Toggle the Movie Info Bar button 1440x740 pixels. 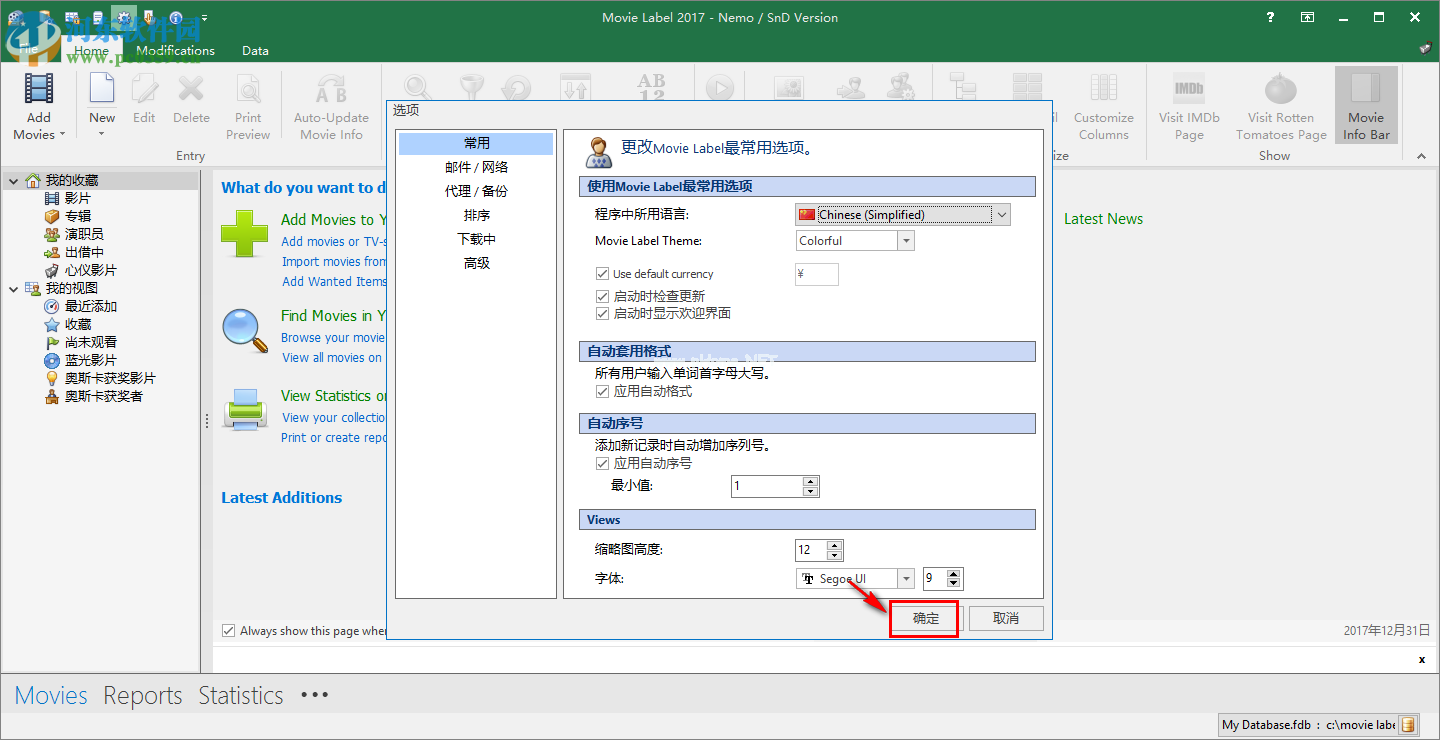click(1366, 105)
